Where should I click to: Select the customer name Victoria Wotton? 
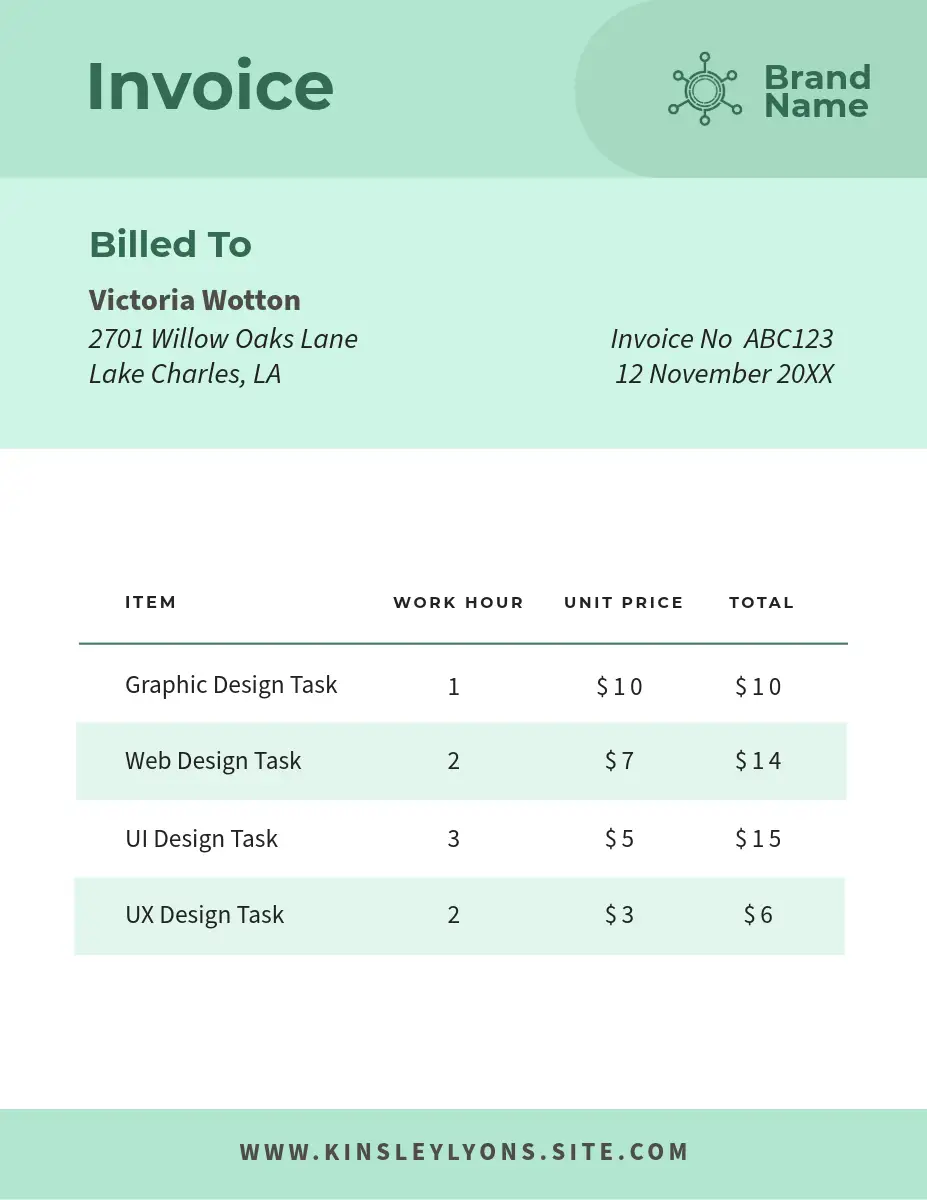pyautogui.click(x=194, y=300)
